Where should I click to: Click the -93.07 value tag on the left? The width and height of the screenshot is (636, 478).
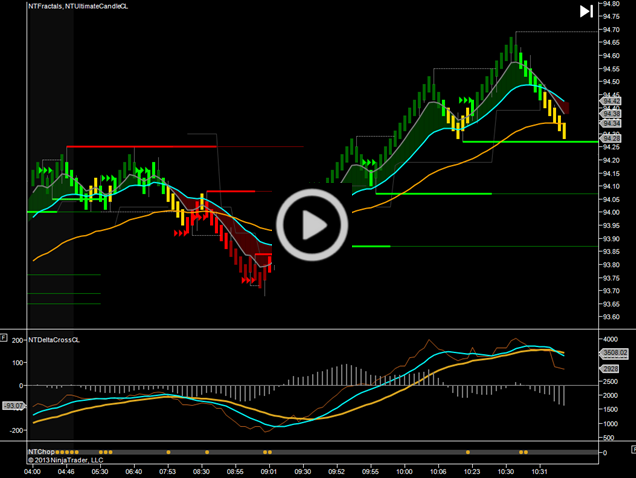13,405
